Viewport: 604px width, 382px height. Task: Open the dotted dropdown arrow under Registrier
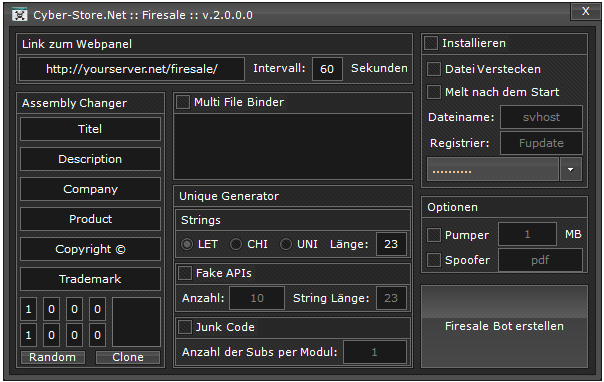click(570, 169)
